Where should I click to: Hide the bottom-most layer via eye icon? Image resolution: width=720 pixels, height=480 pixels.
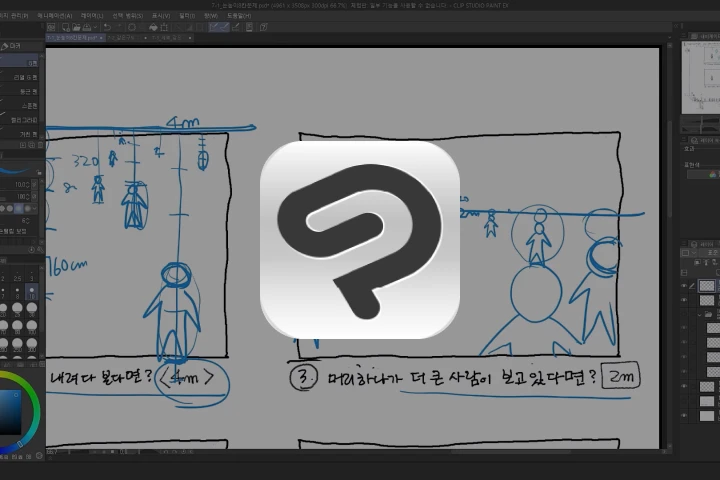pyautogui.click(x=684, y=416)
